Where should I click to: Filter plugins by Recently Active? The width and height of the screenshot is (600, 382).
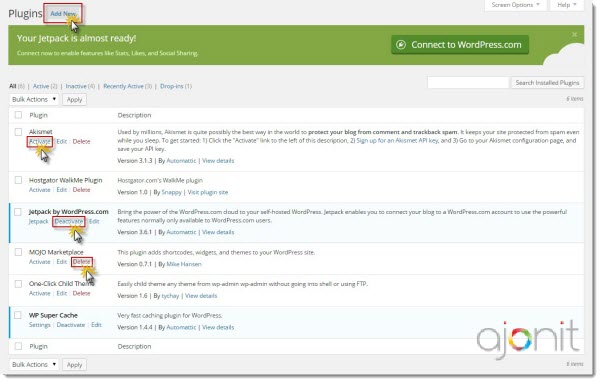pos(123,86)
